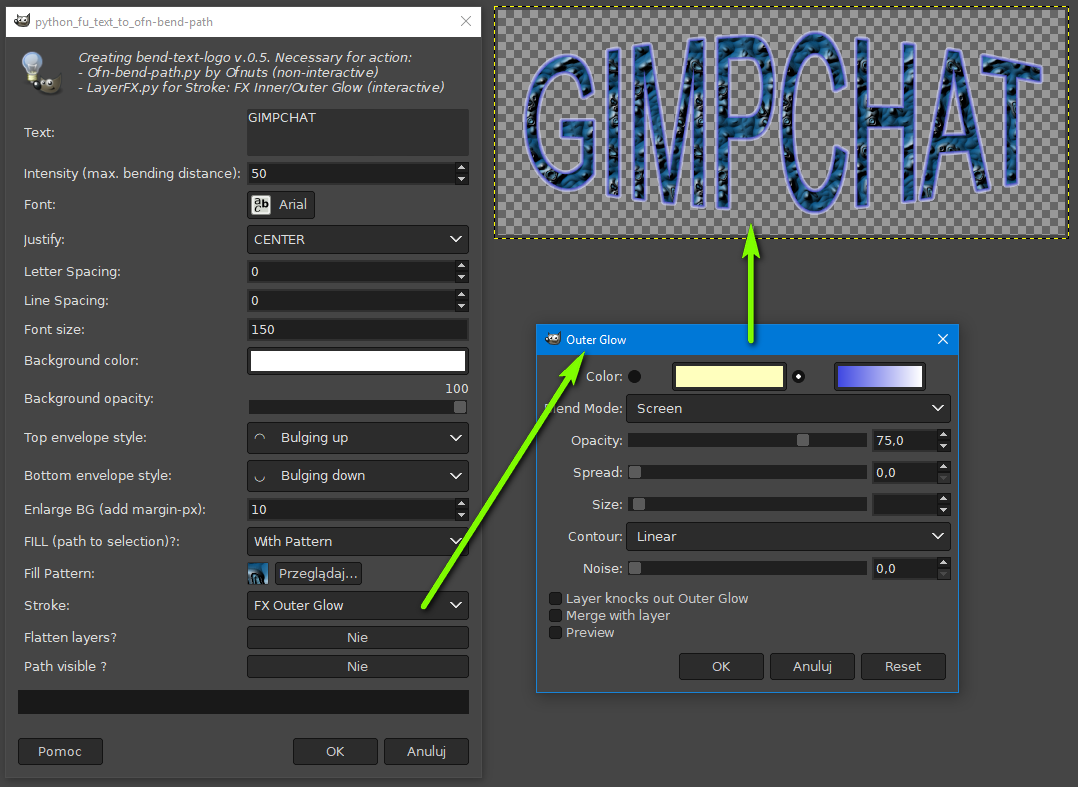The width and height of the screenshot is (1078, 787).
Task: Click the white Background color swatch
Action: (358, 361)
